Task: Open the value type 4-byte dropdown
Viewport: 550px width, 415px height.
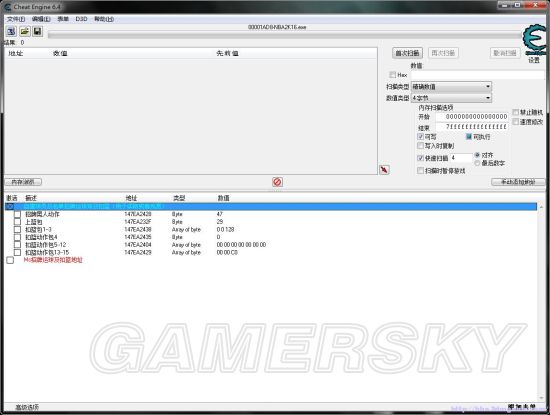Action: click(x=451, y=98)
